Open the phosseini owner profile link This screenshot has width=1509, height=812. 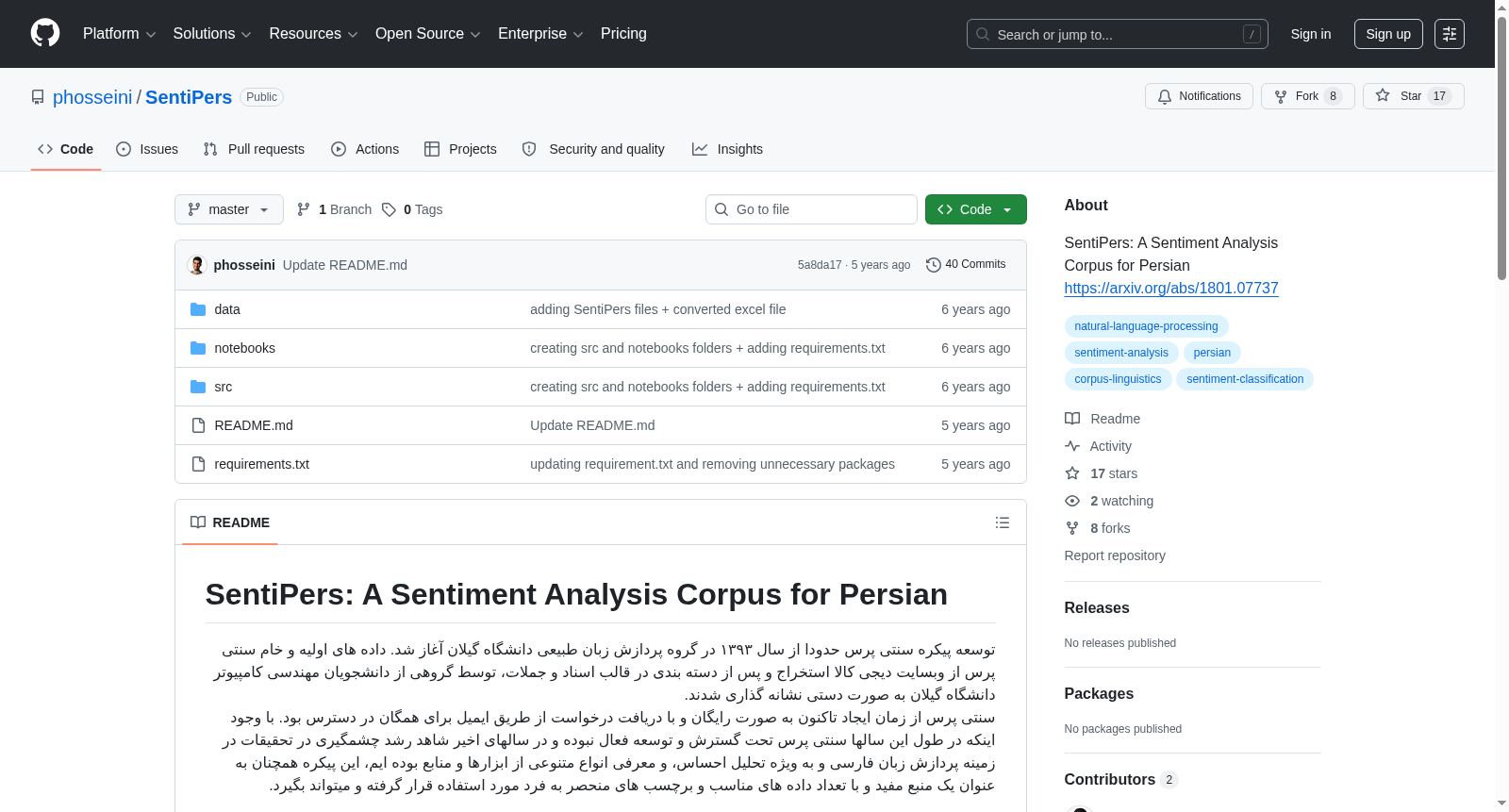pos(92,97)
